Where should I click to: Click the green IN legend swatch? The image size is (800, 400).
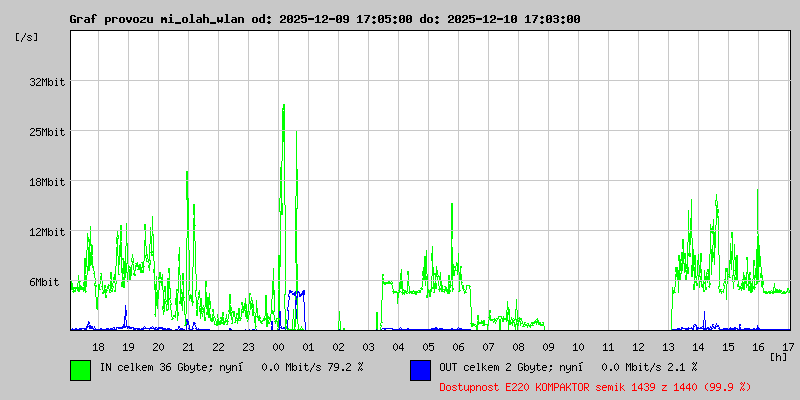(x=81, y=370)
